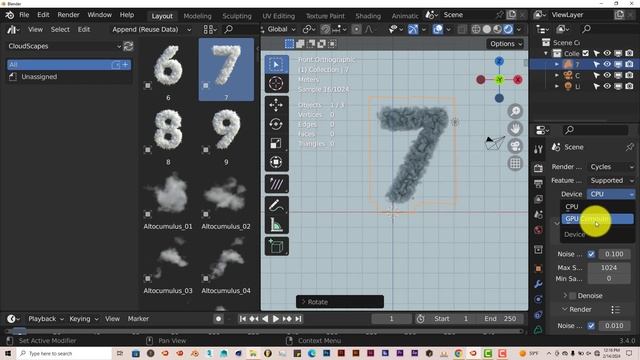Click the Play animation button
This screenshot has height=360, width=640.
pos(276,319)
